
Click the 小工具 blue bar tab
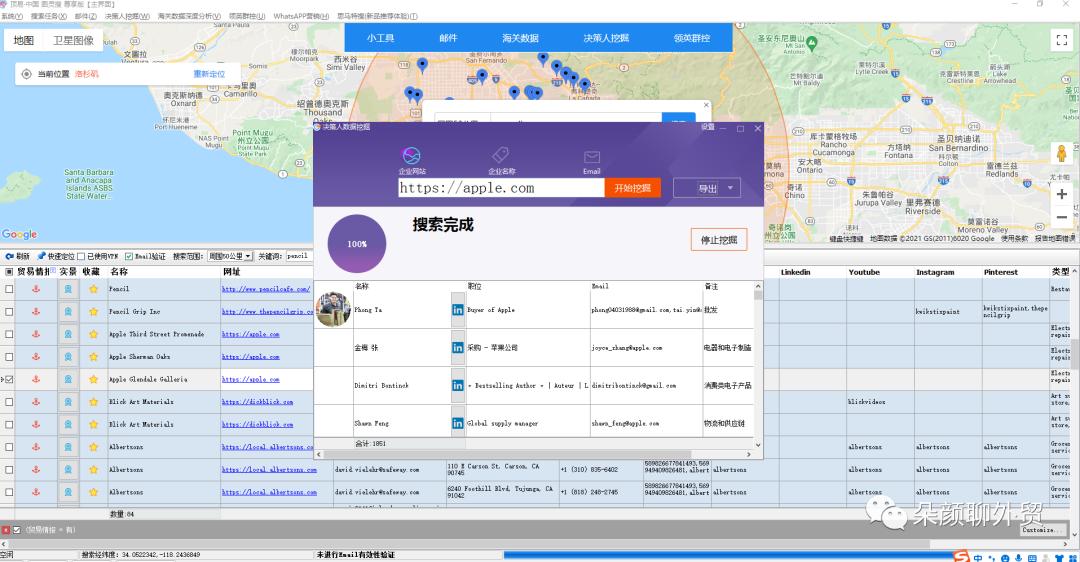tap(380, 38)
